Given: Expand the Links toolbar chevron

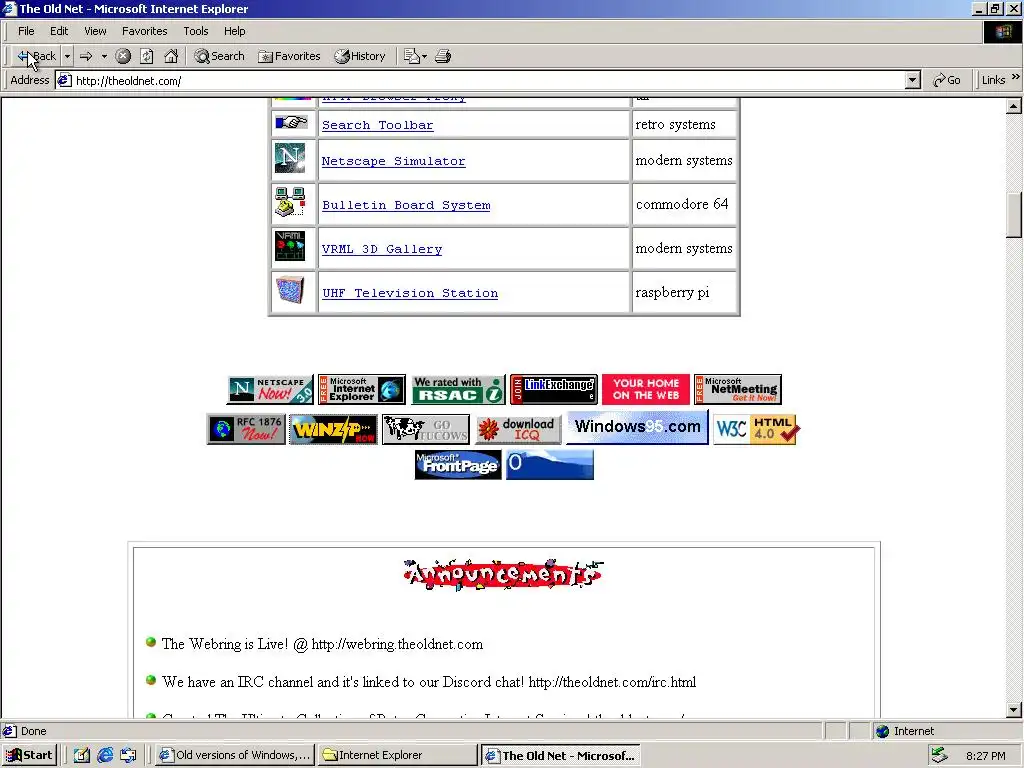Looking at the screenshot, I should click(1016, 77).
